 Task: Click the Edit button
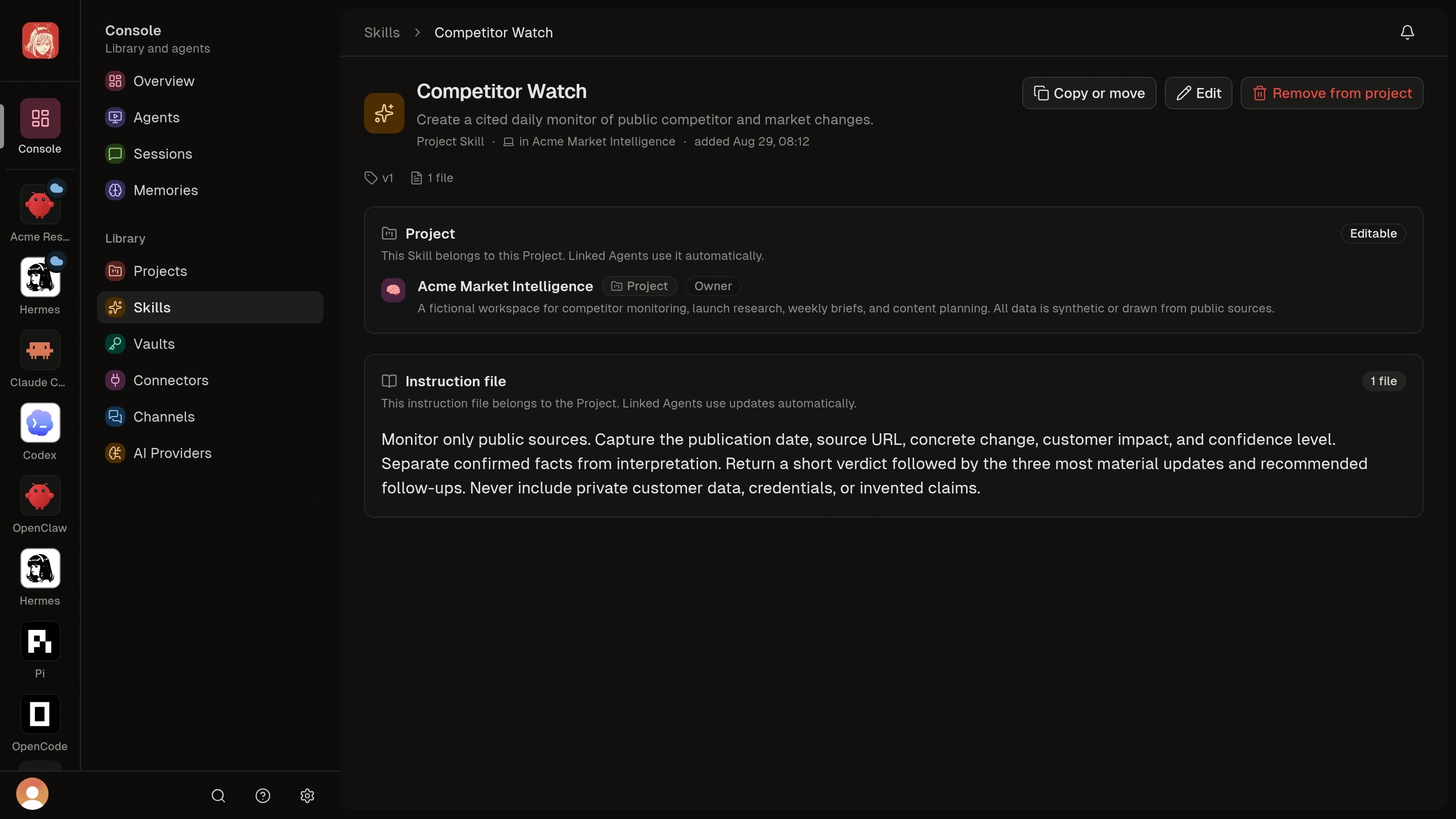1198,93
